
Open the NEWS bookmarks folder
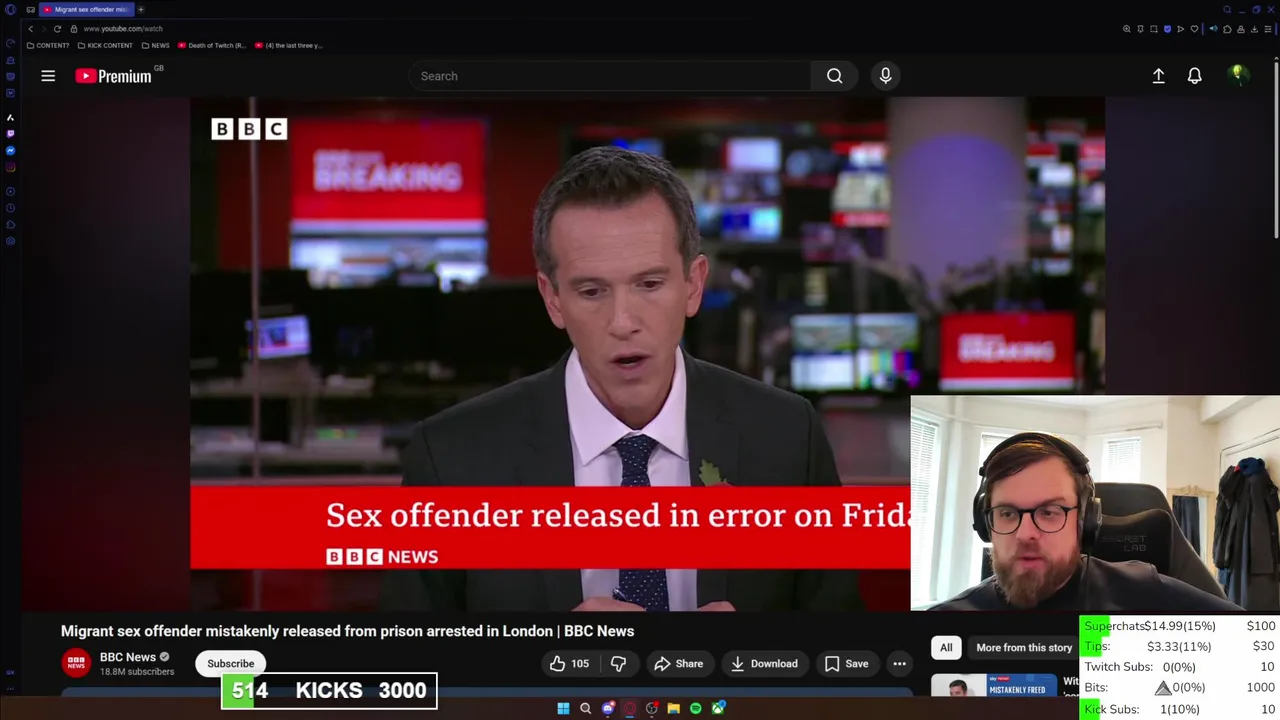click(x=155, y=45)
